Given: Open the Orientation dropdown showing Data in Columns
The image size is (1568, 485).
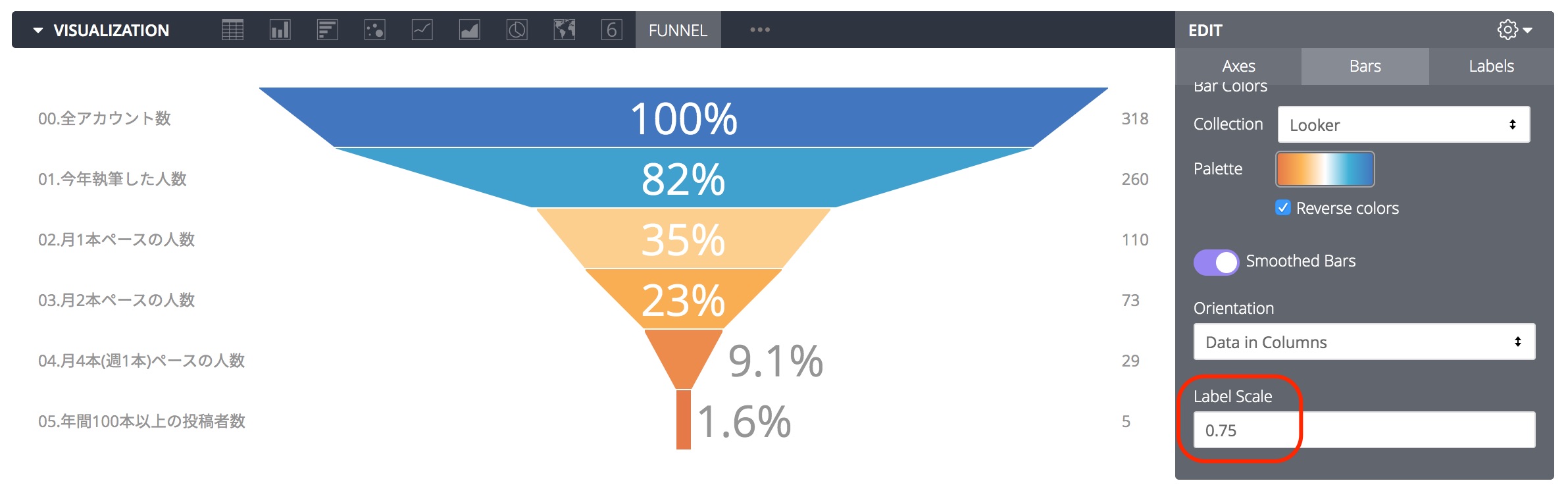Looking at the screenshot, I should click(x=1363, y=342).
